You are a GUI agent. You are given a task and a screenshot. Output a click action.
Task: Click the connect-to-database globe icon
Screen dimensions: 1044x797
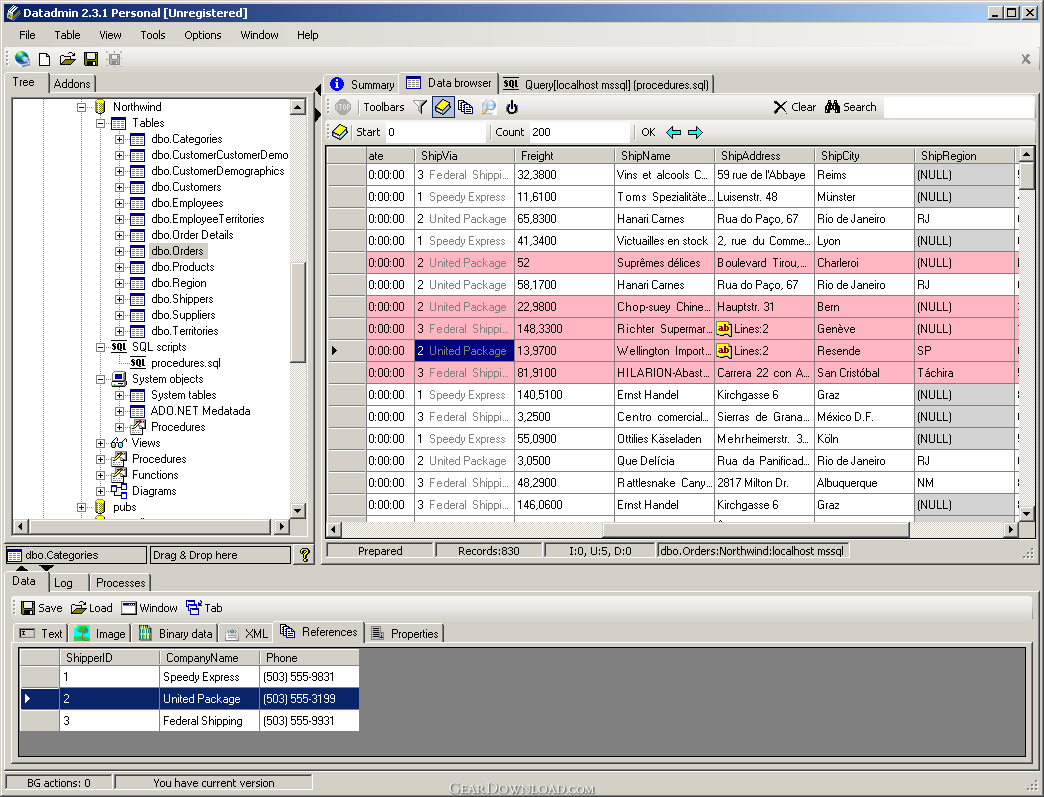[22, 59]
